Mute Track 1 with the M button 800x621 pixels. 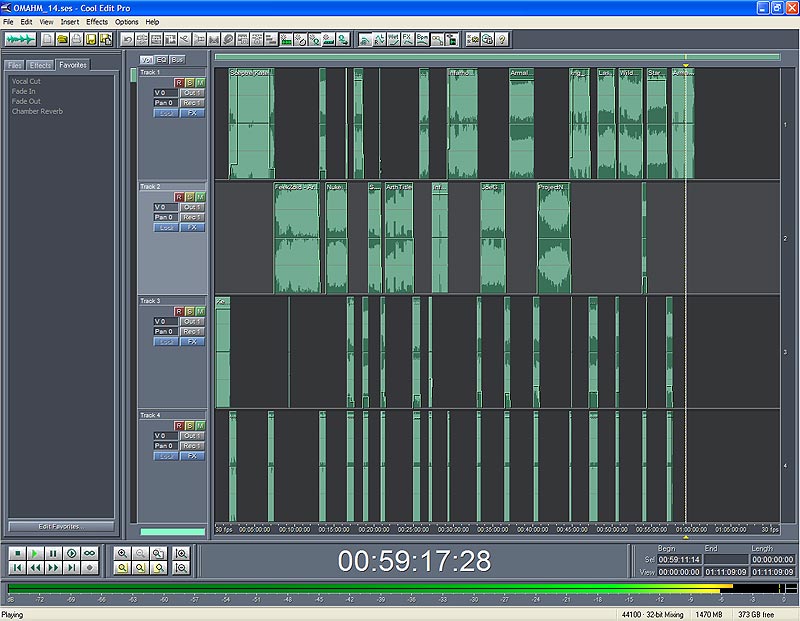[200, 83]
